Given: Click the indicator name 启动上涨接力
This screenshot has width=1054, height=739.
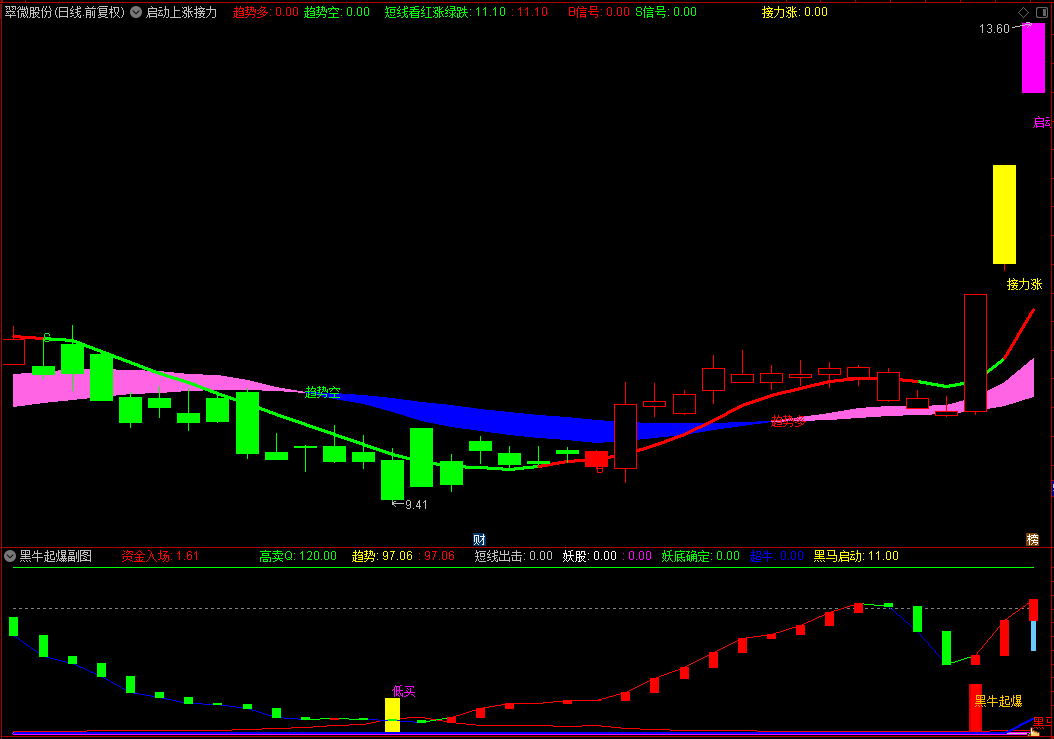Looking at the screenshot, I should [x=181, y=12].
